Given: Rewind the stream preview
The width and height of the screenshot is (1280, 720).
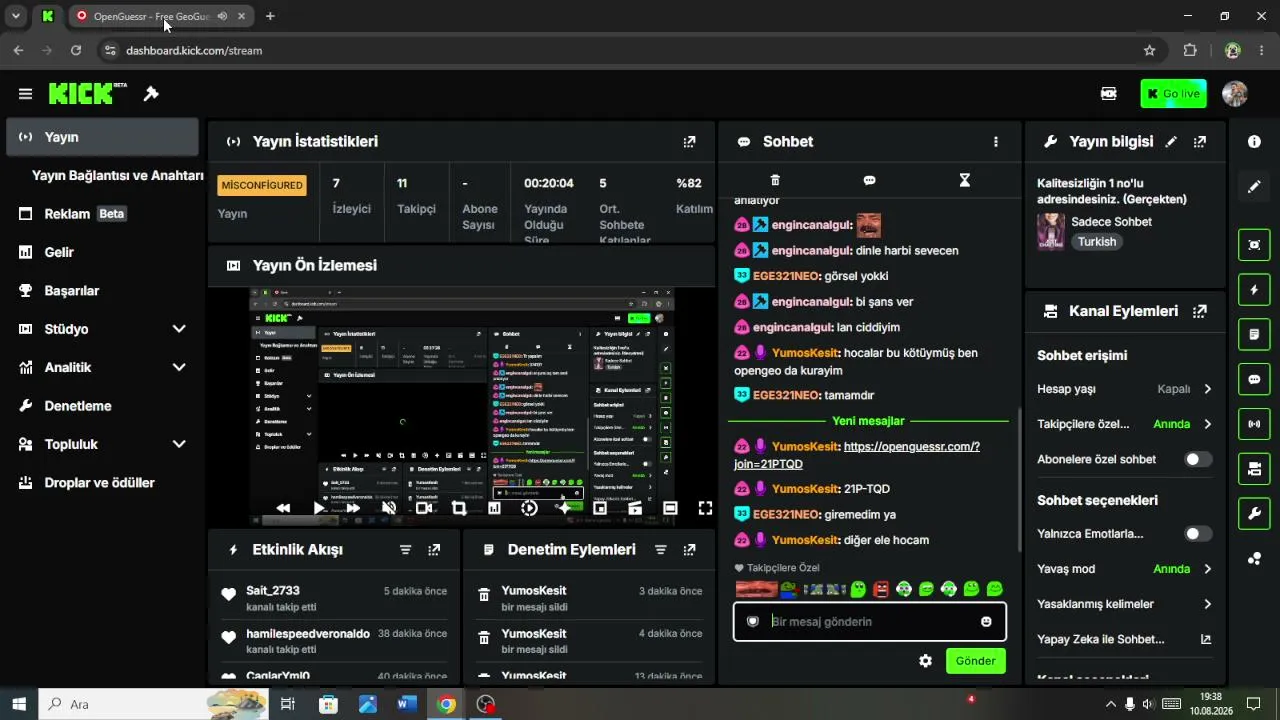Looking at the screenshot, I should (x=283, y=508).
